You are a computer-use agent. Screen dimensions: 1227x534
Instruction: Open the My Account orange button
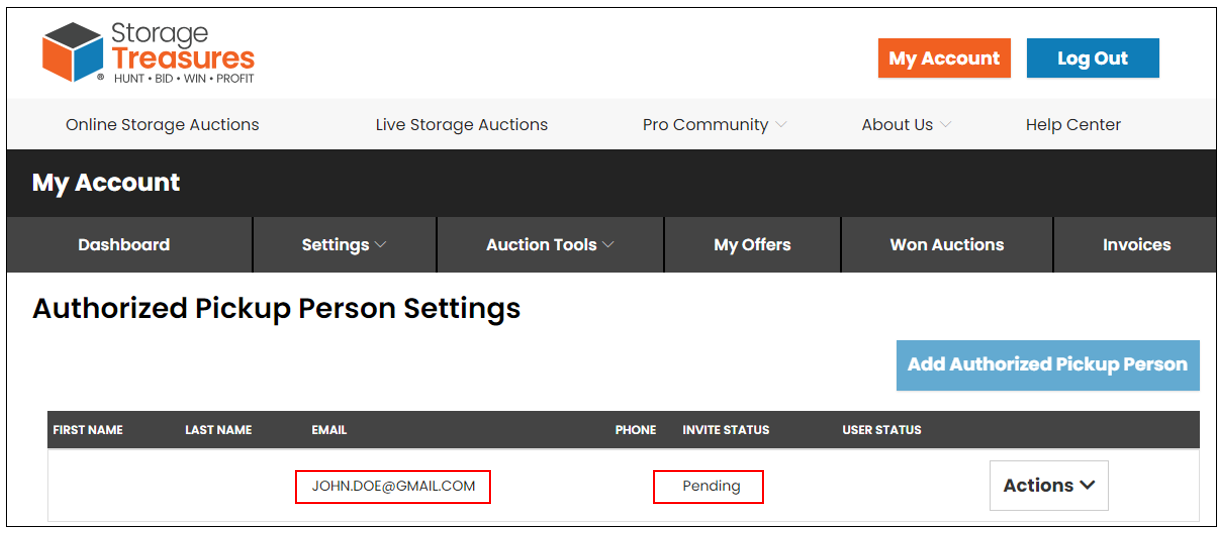click(x=944, y=58)
